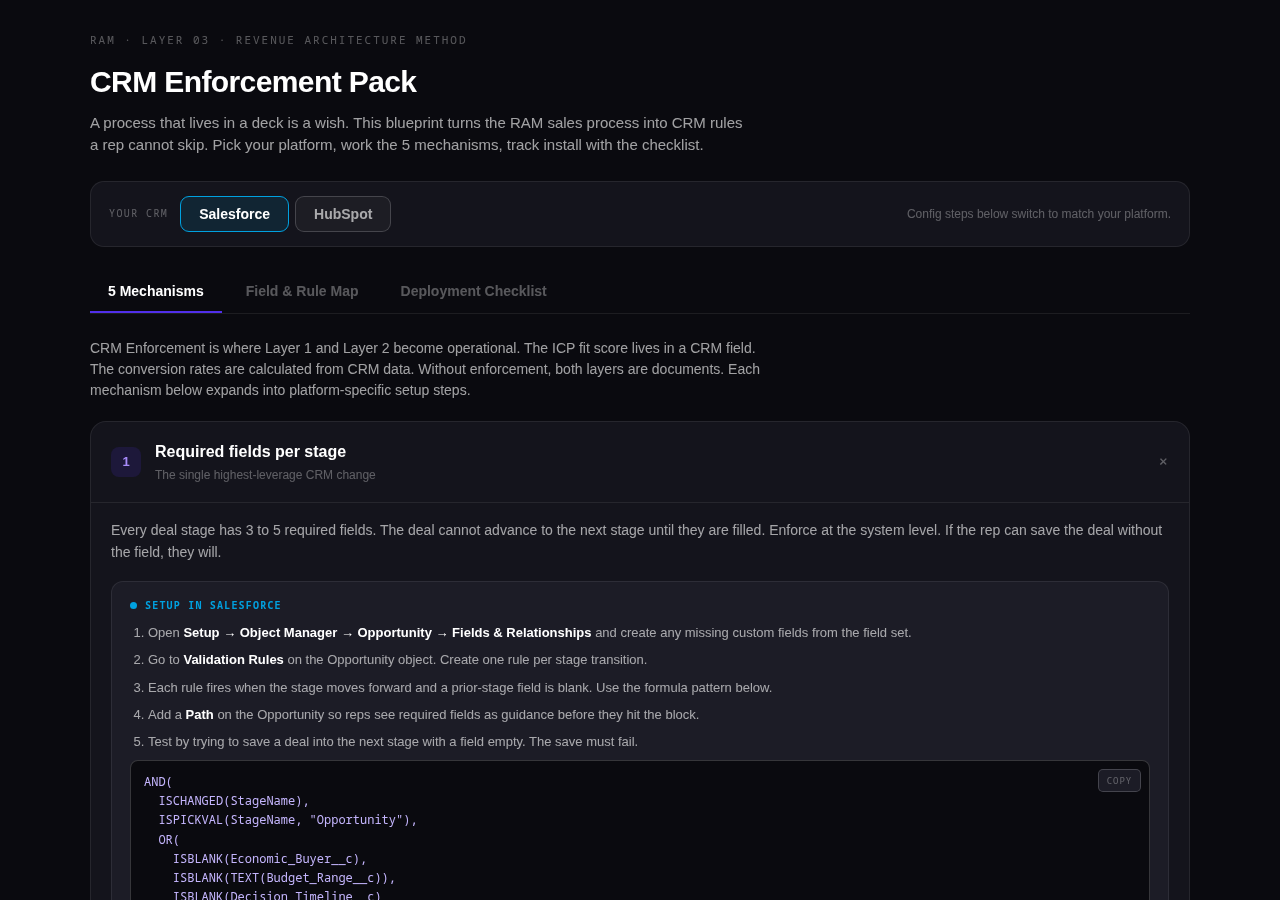Click the ISBLANK(Economic_Buyer__c) code line
Screen dimensions: 1280x900
(270, 859)
